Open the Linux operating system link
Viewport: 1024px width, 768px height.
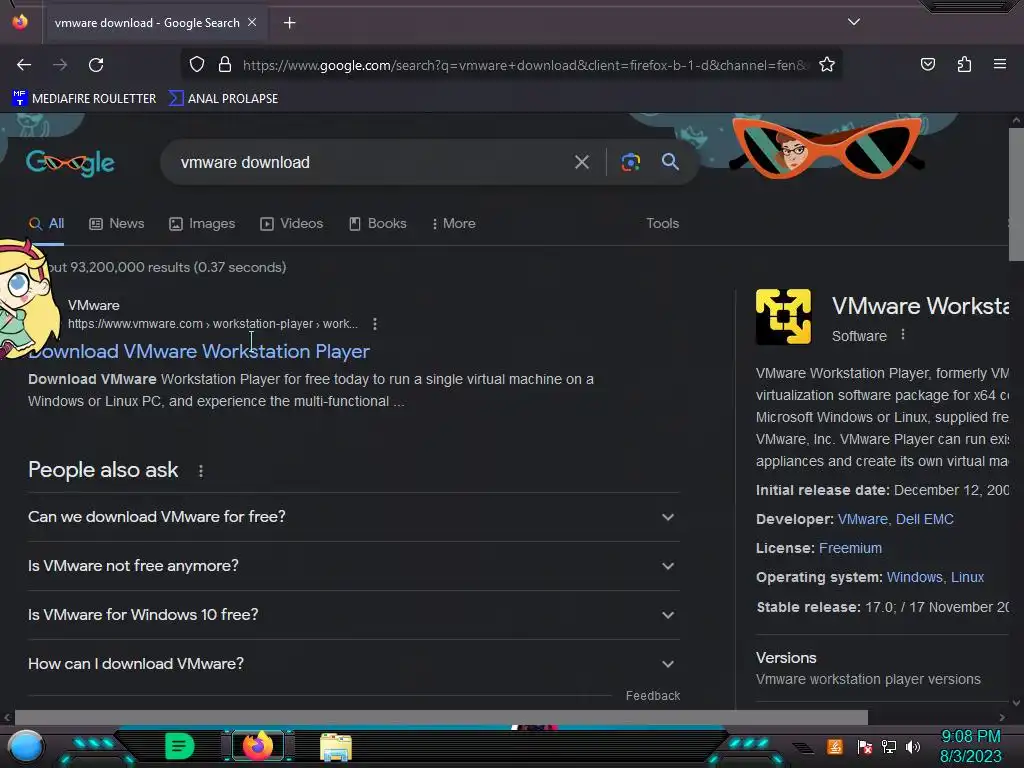[x=967, y=577]
